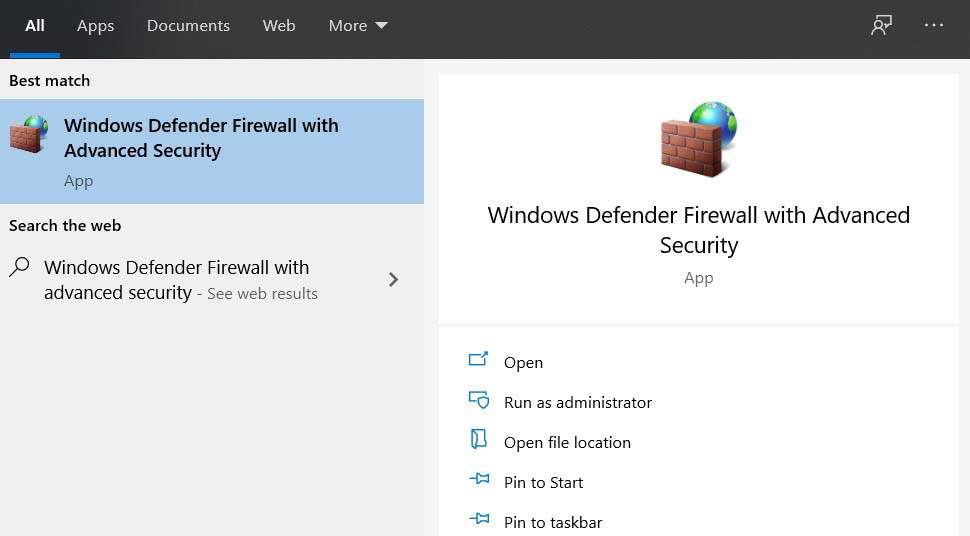Click the large firewall app icon in preview
The height and width of the screenshot is (536, 970).
[x=698, y=140]
